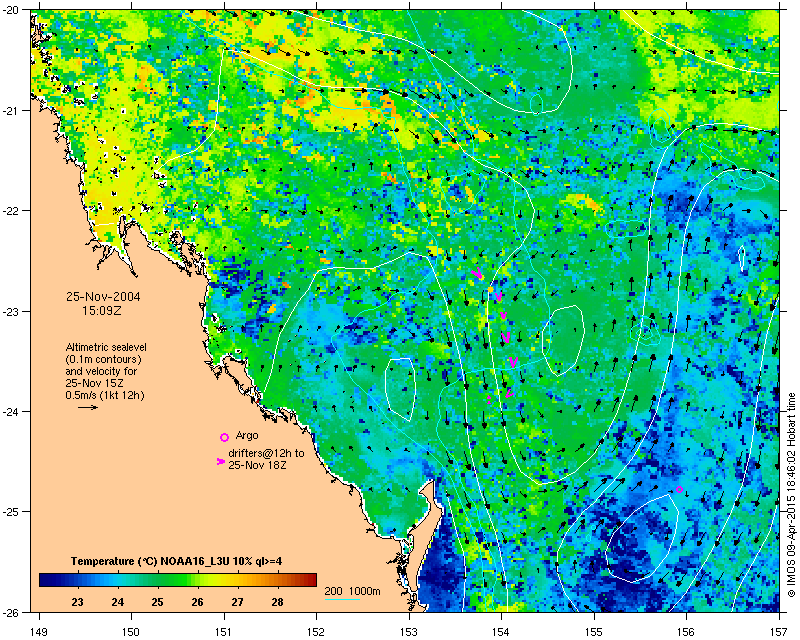The width and height of the screenshot is (800, 640).
Task: Click the 0.5m/s velocity reference arrow
Action: (x=88, y=407)
